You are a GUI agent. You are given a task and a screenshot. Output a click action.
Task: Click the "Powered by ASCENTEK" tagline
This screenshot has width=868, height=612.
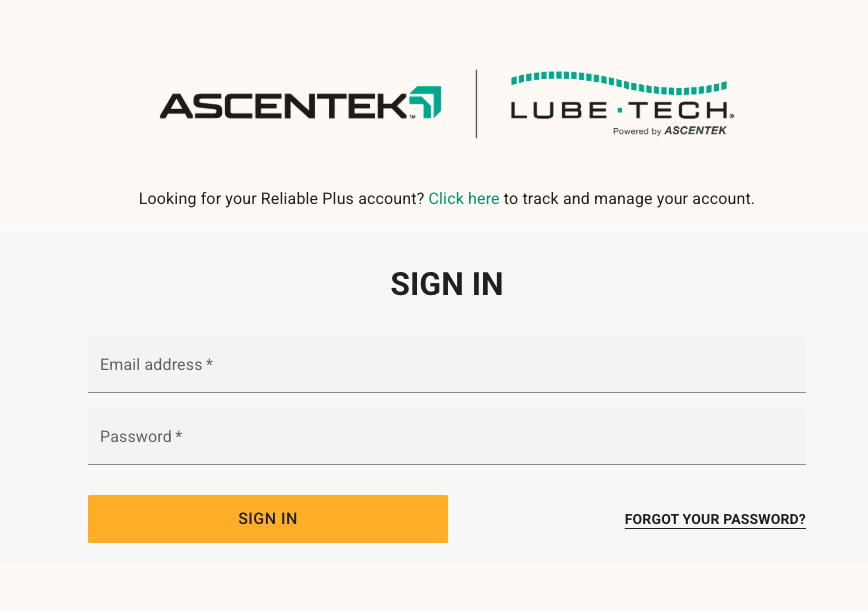coord(669,131)
